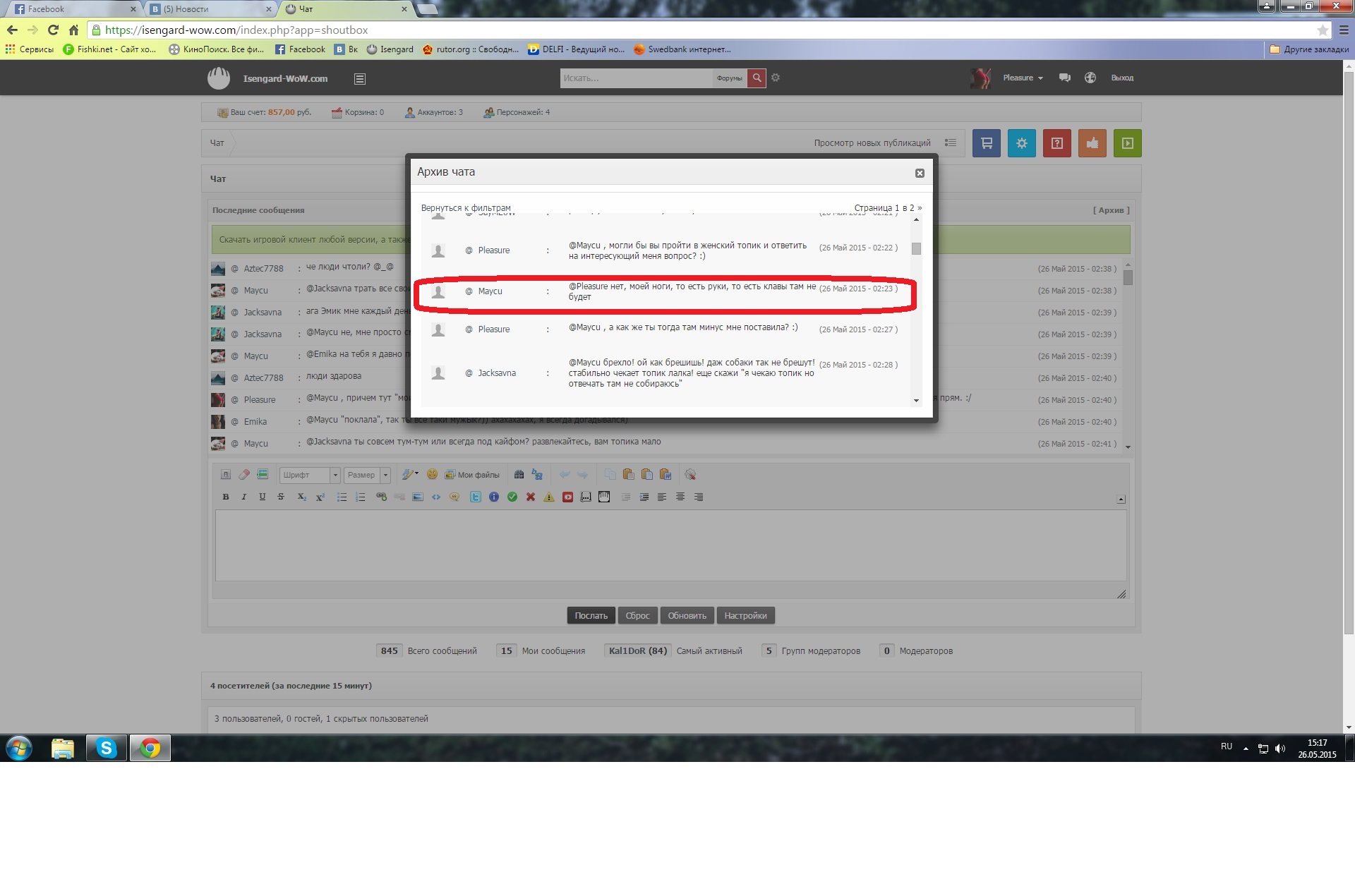Open Skype from the taskbar
The width and height of the screenshot is (1355, 896).
click(x=107, y=748)
